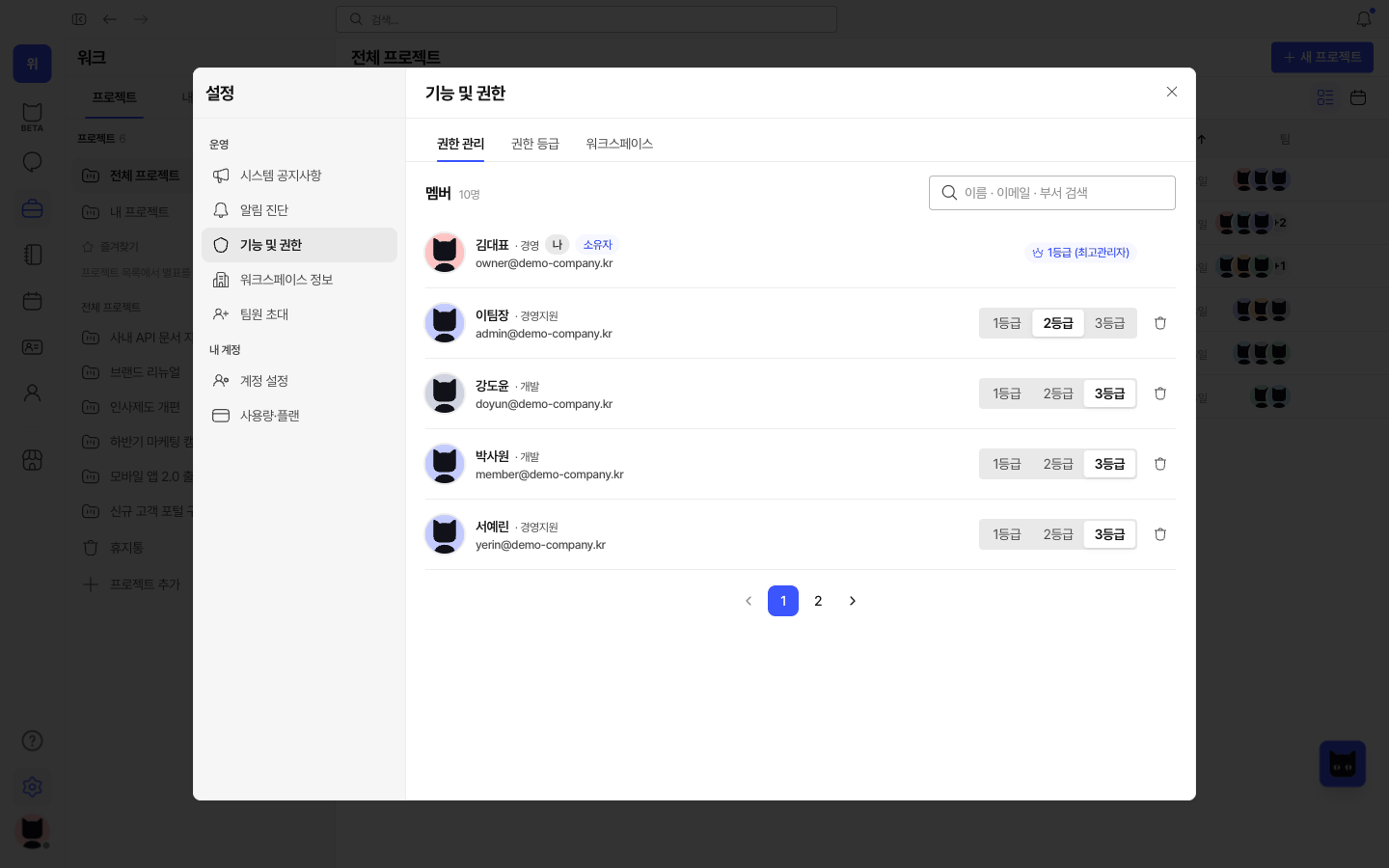
Task: Open 시스템 공지사항 settings menu
Action: coord(299,176)
